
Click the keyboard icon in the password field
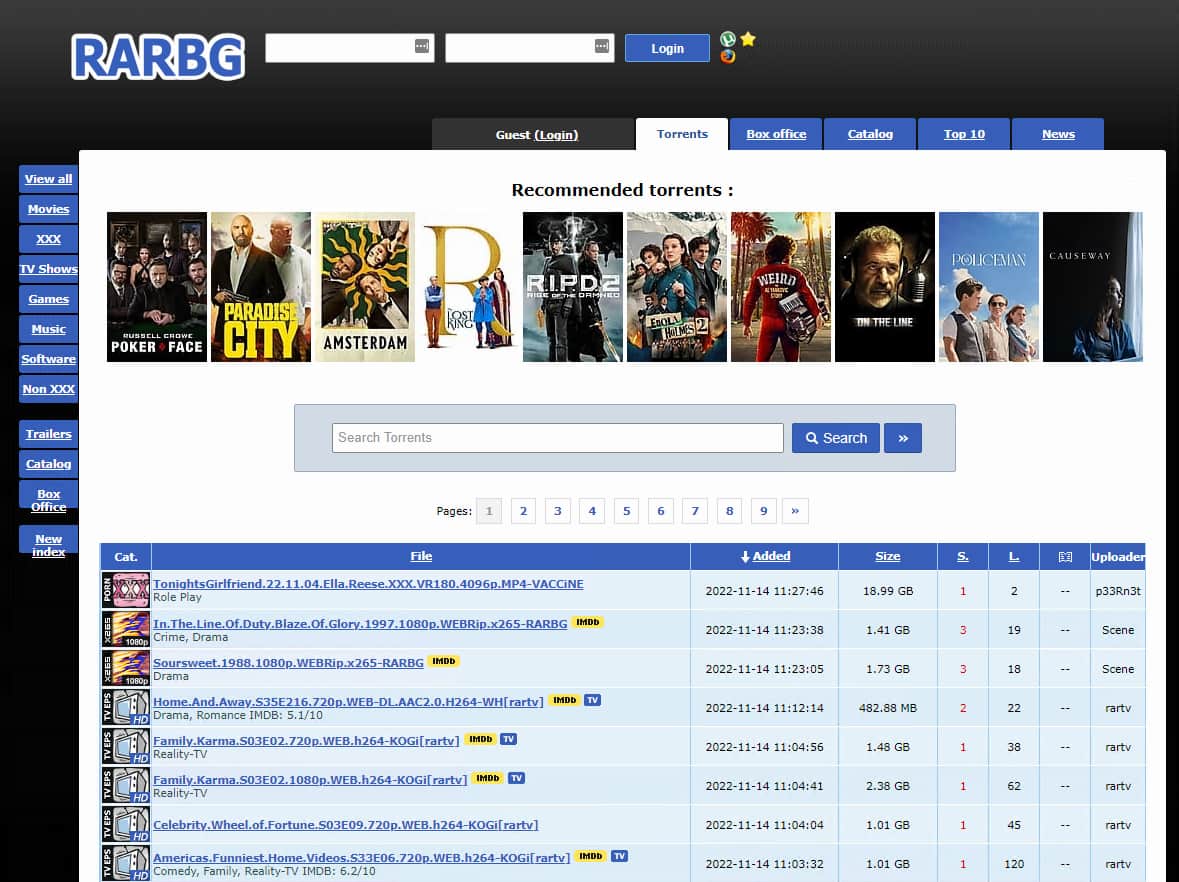point(602,47)
